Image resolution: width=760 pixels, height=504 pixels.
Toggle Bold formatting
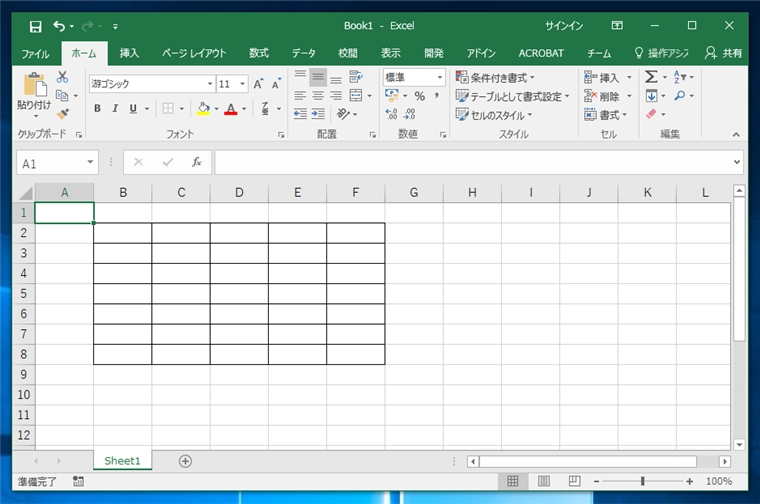point(97,109)
